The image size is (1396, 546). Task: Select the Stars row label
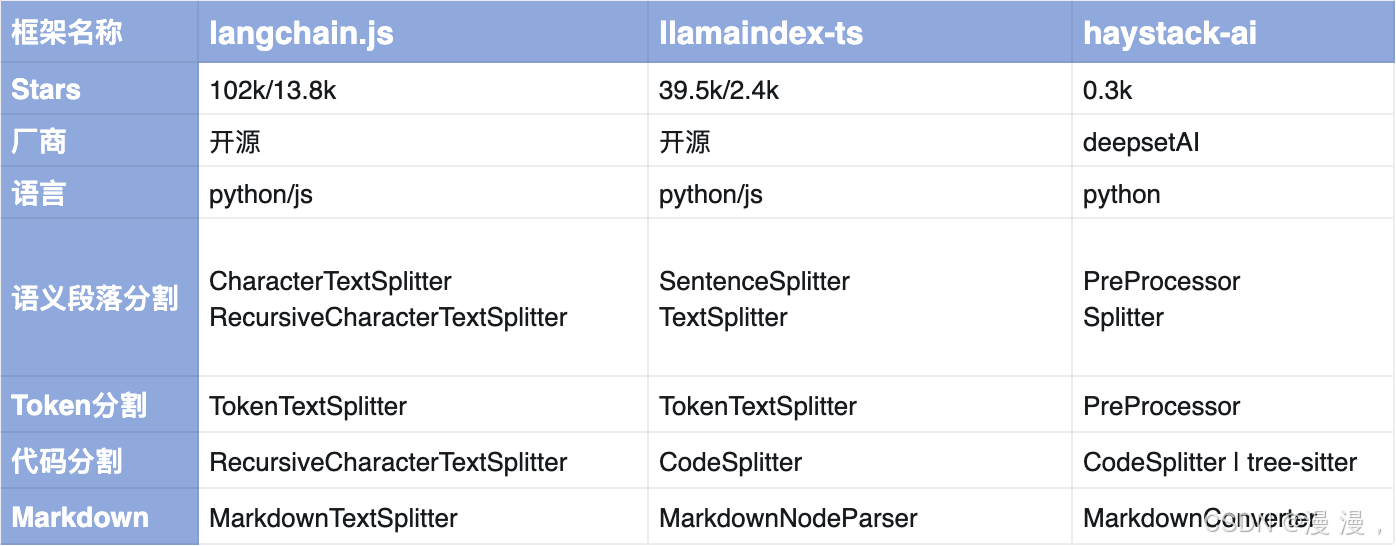click(x=46, y=90)
